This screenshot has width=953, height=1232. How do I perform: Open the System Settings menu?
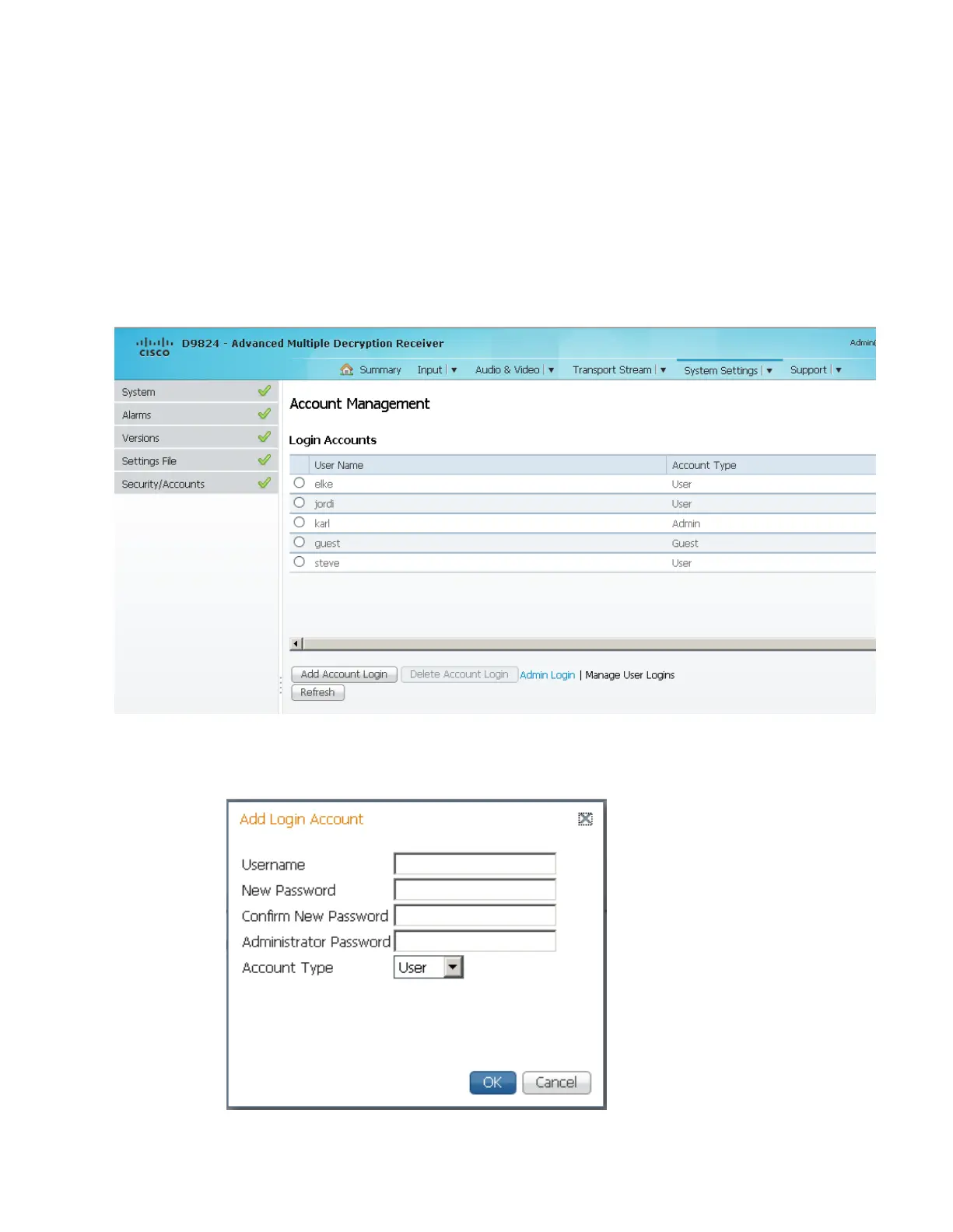[x=720, y=371]
